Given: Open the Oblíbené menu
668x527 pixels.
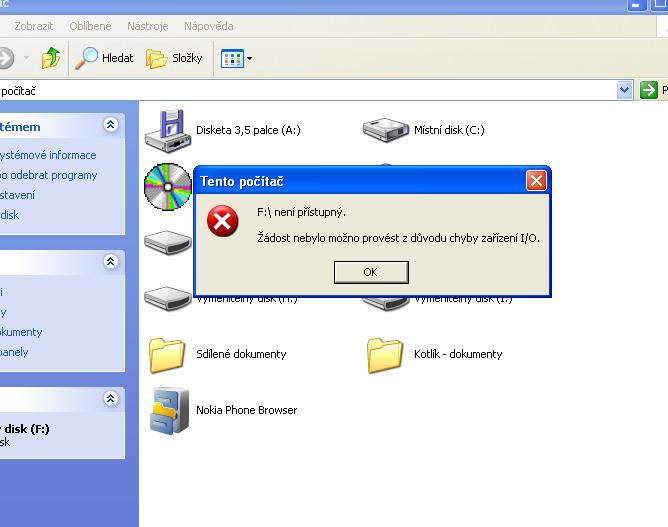Looking at the screenshot, I should (x=90, y=26).
